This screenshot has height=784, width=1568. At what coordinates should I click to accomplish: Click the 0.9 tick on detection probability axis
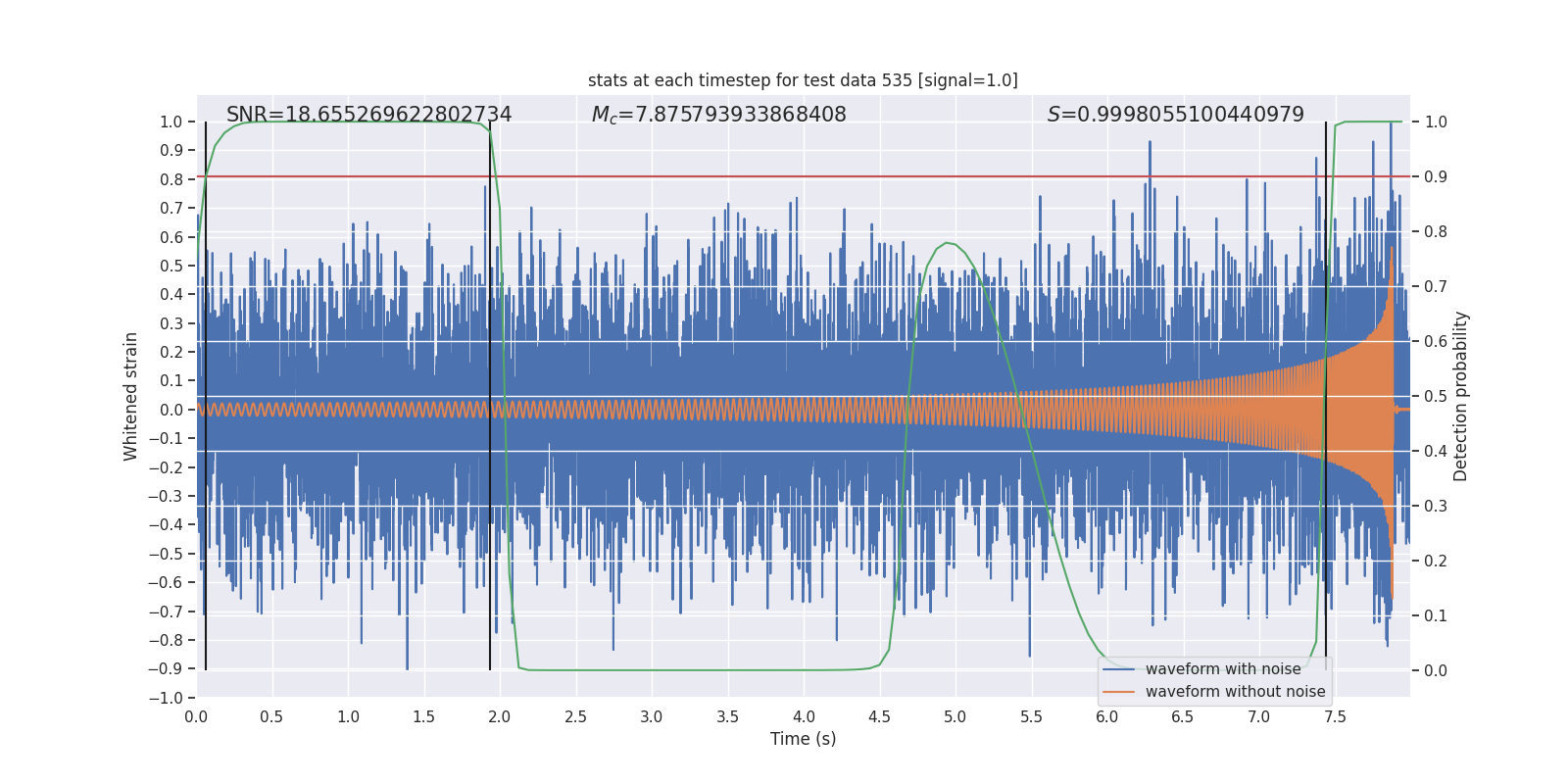coord(1436,177)
